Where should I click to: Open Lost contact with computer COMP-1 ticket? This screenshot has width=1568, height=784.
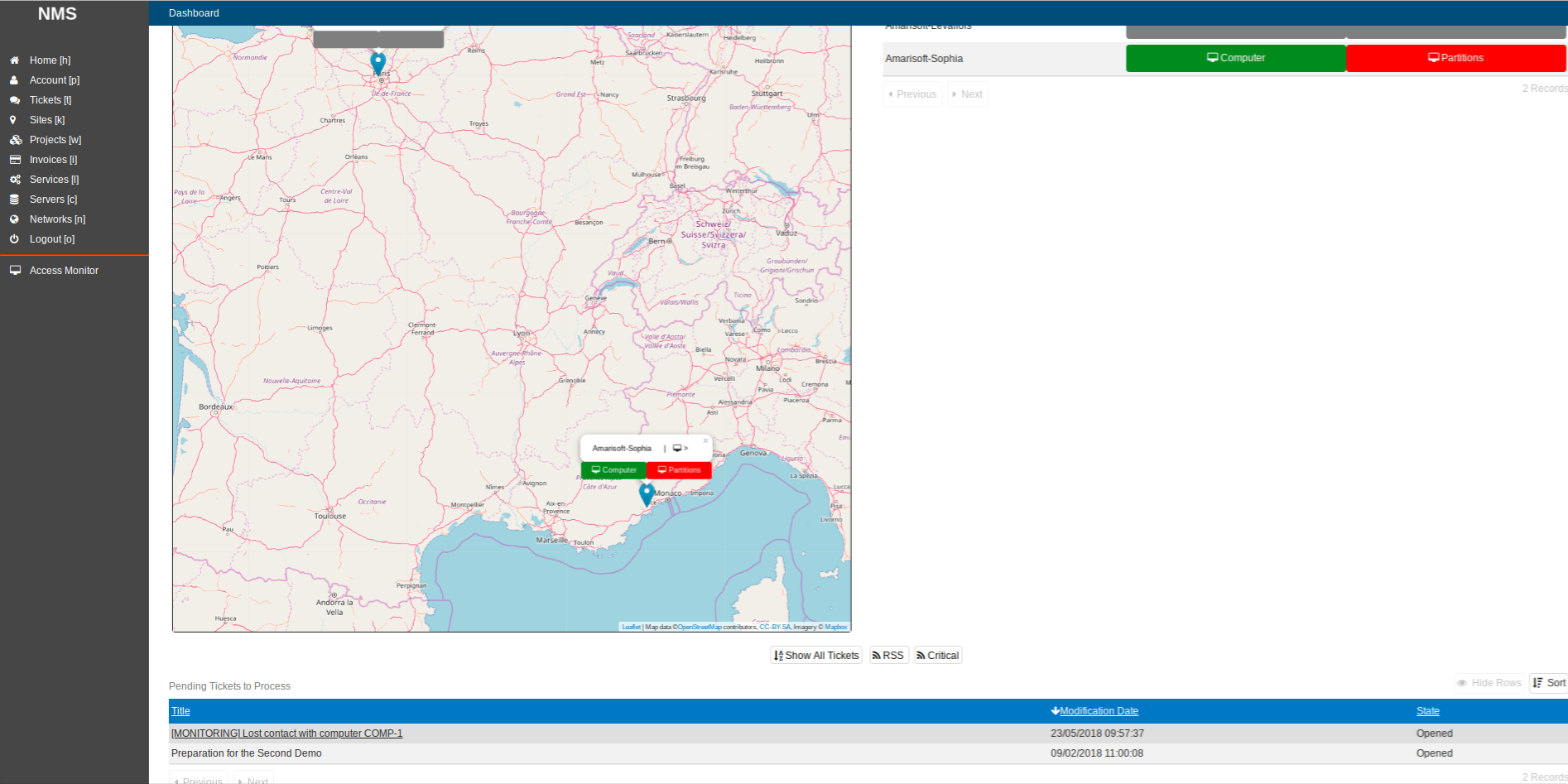tap(286, 733)
